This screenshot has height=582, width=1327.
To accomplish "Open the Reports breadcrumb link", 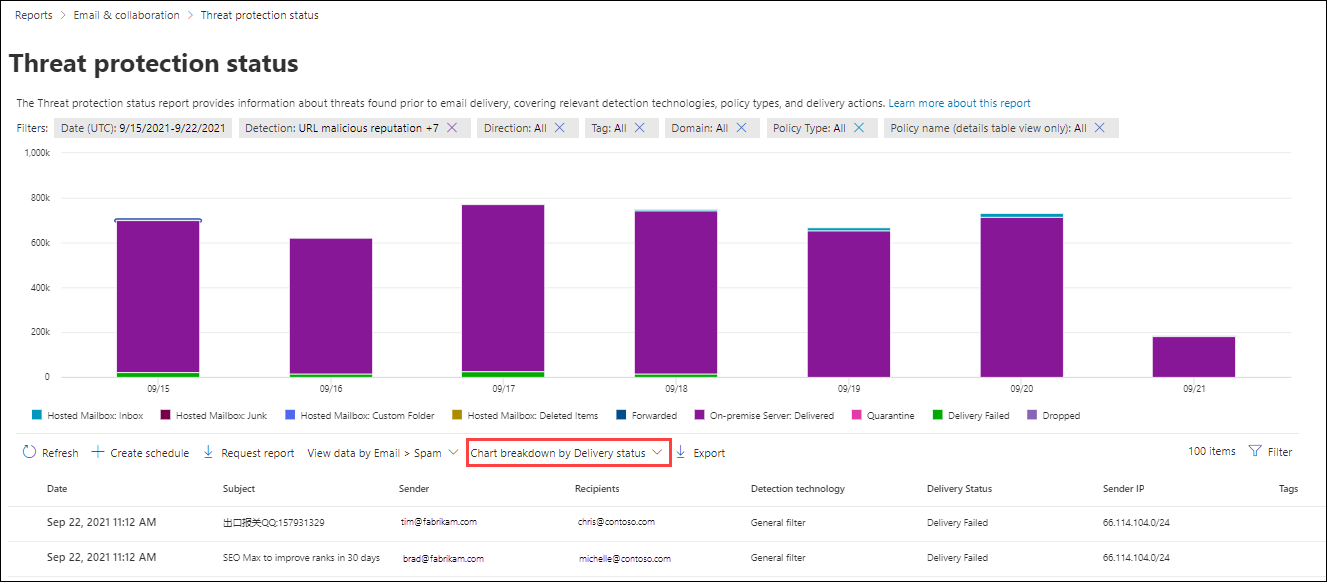I will click(x=34, y=15).
